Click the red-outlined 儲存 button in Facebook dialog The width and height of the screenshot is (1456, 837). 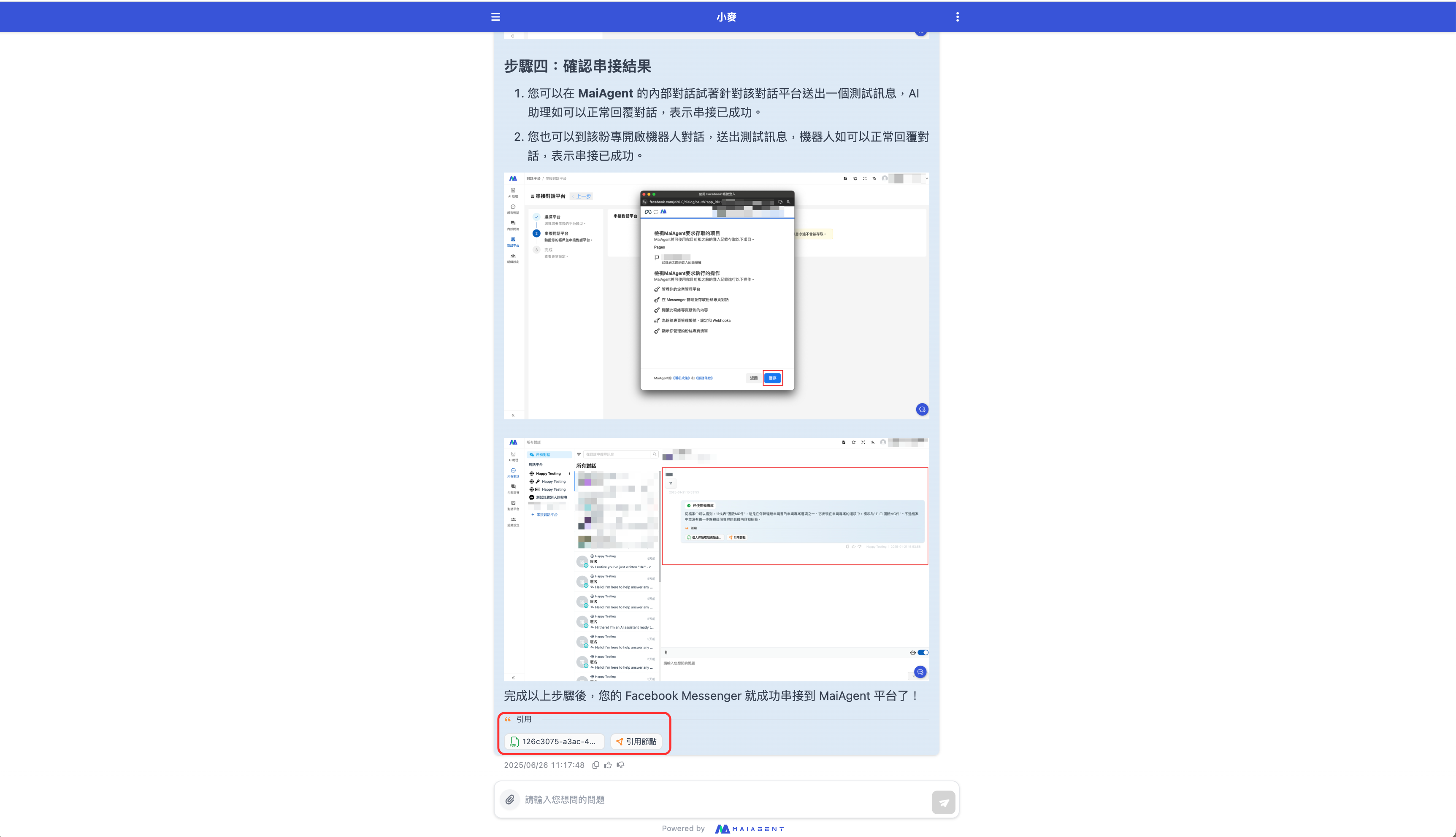(x=772, y=378)
